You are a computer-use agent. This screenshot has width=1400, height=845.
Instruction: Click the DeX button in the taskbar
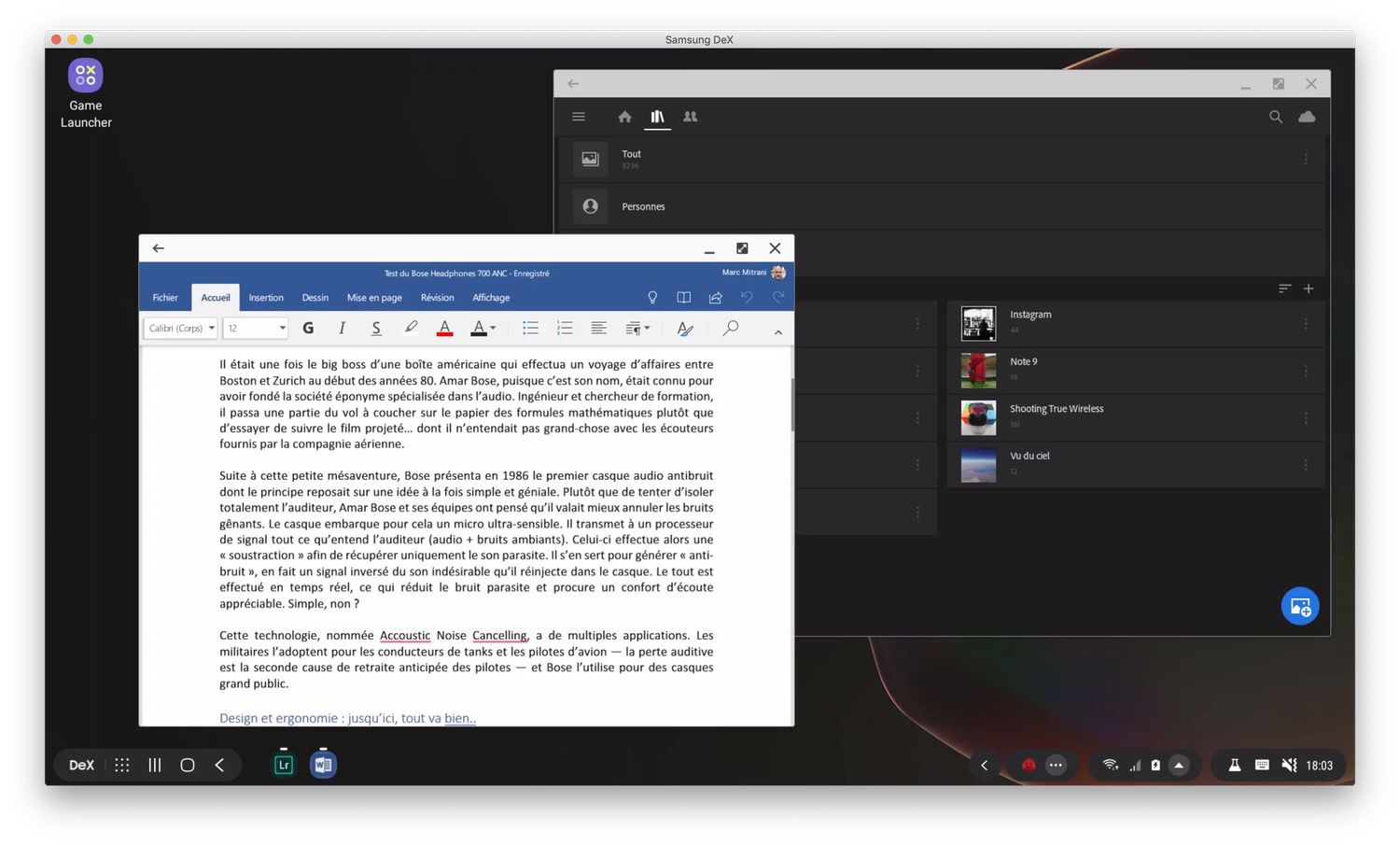pyautogui.click(x=81, y=765)
